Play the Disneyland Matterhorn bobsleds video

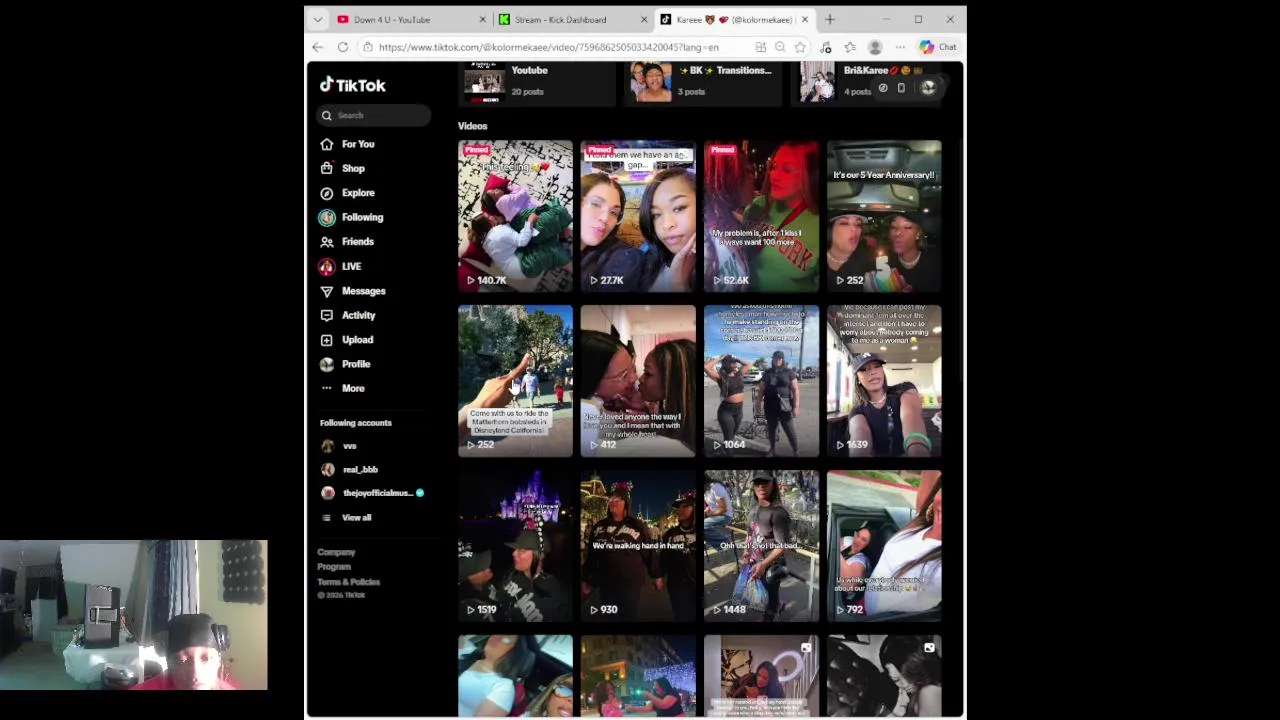click(x=515, y=381)
